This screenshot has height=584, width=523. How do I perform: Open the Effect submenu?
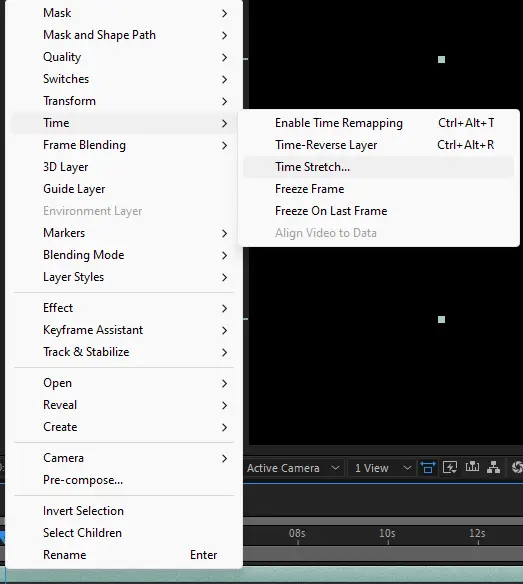pyautogui.click(x=124, y=308)
